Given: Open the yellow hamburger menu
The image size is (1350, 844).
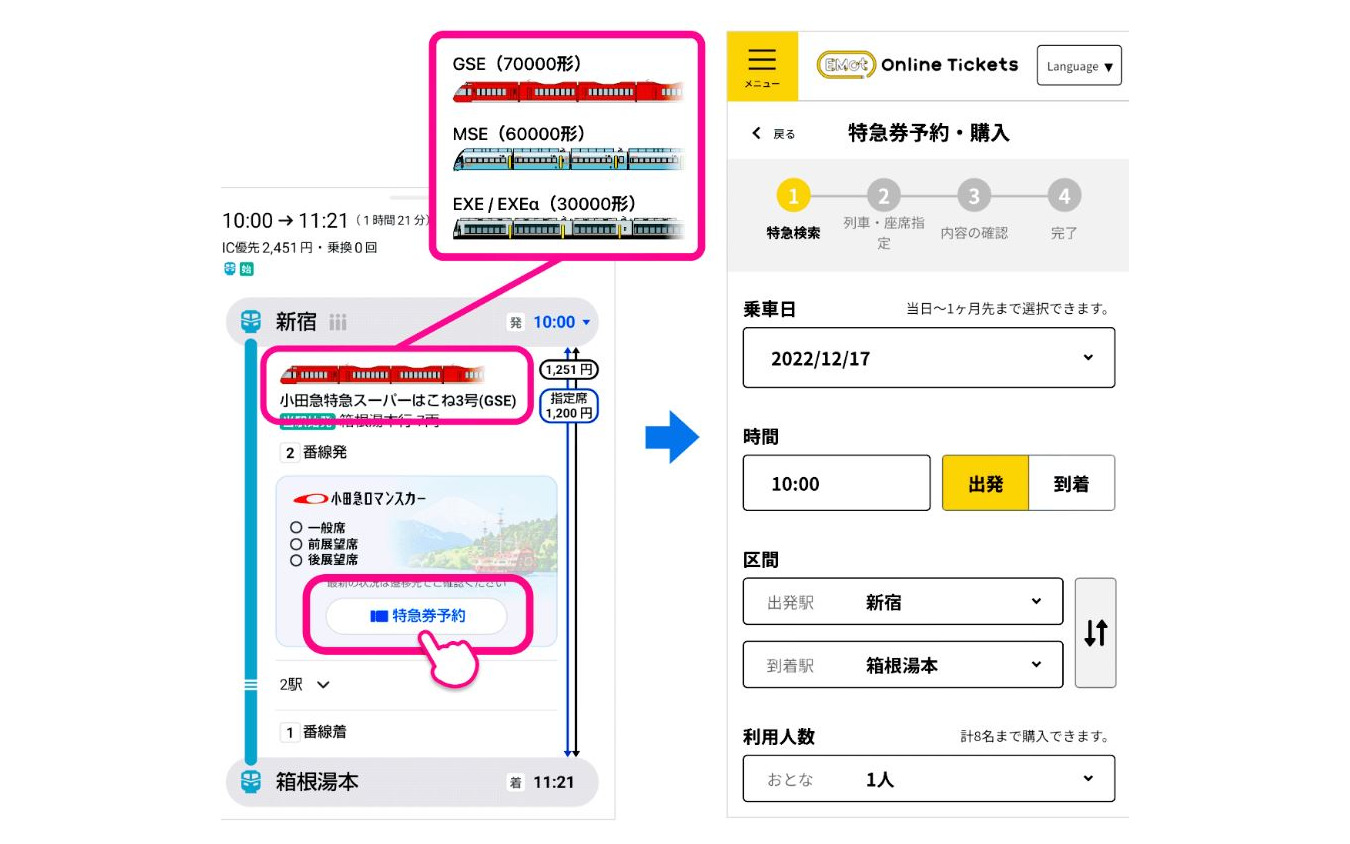Looking at the screenshot, I should point(762,65).
